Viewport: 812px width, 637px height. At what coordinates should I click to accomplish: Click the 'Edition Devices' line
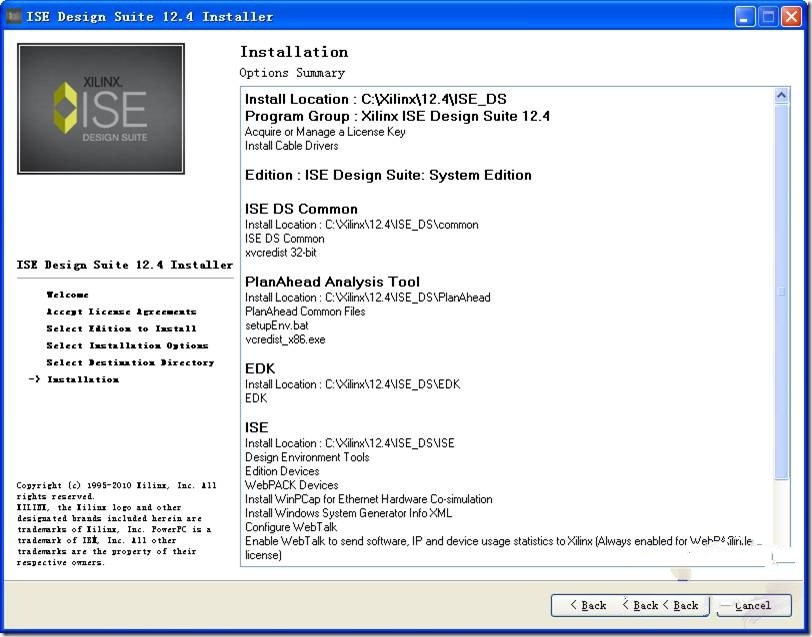point(282,471)
